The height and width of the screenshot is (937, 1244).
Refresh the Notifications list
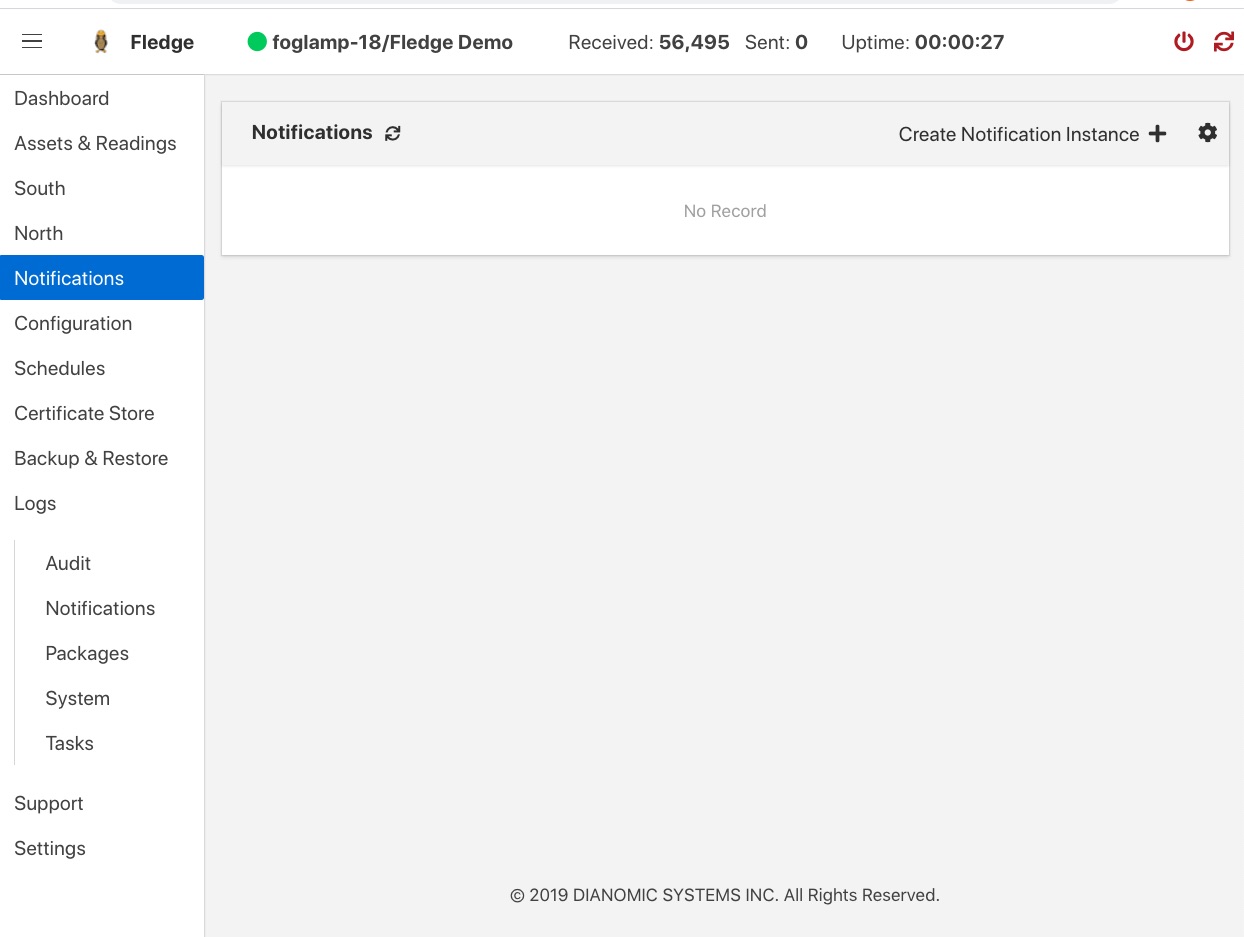[x=392, y=133]
